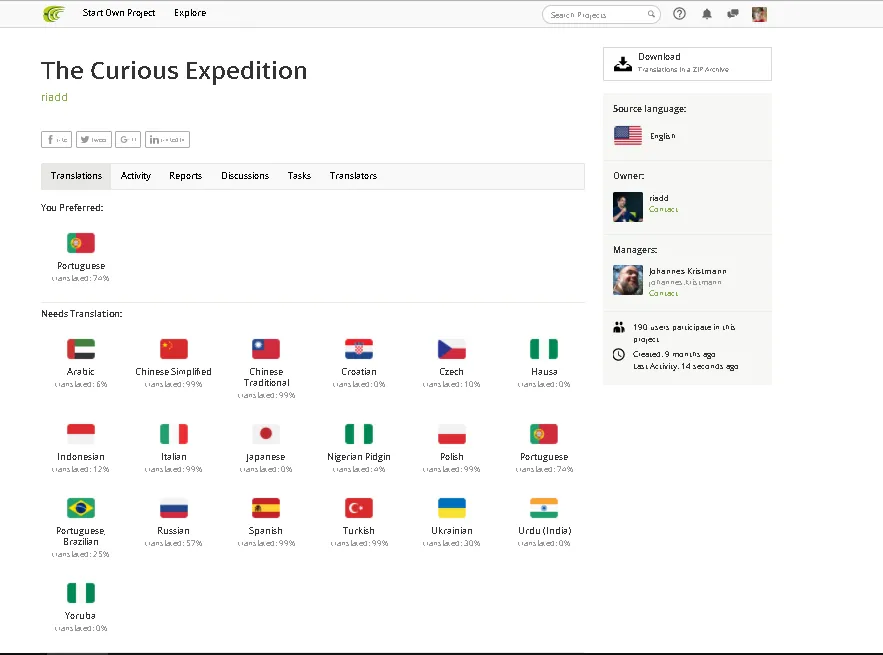The height and width of the screenshot is (655, 883).
Task: Click manager Johannes Kristmann avatar
Action: click(x=628, y=280)
